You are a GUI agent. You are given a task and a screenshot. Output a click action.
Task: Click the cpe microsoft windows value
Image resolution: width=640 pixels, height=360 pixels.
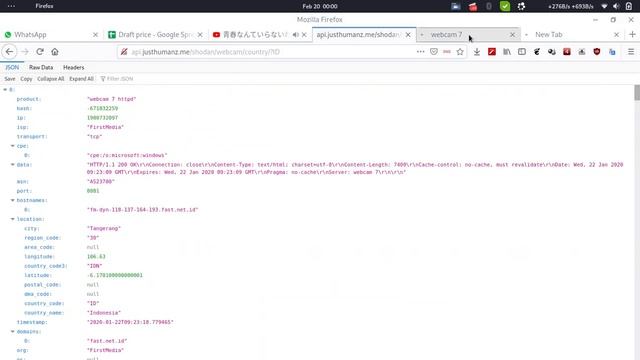pos(127,155)
